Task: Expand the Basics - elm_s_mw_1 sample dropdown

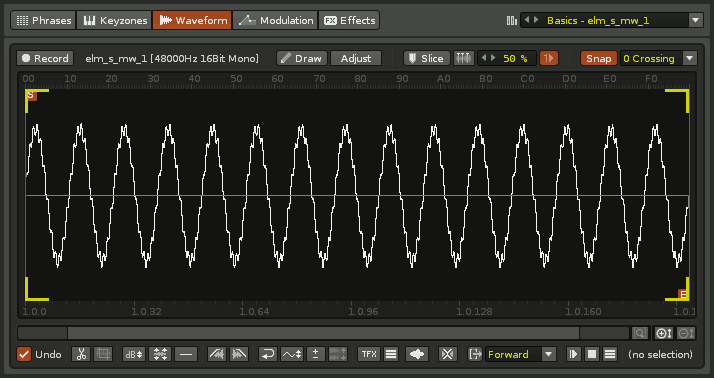Action: [695, 20]
